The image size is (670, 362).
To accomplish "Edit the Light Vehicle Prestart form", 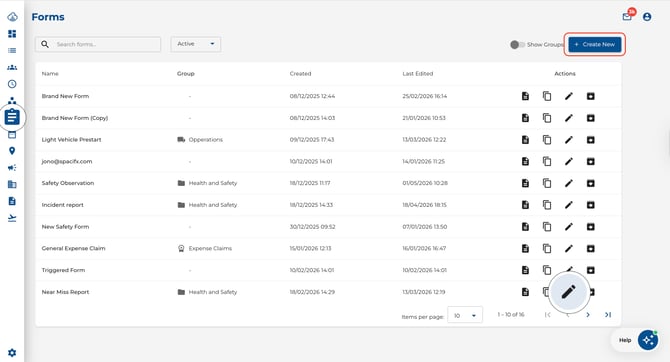I will click(568, 140).
